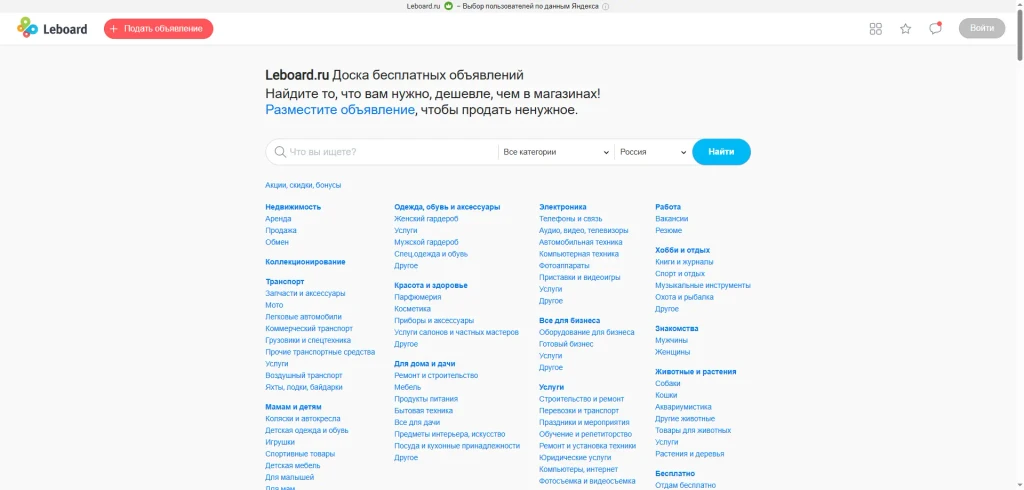This screenshot has width=1024, height=490.
Task: Click Все для бизнеса heading
Action: click(569, 321)
